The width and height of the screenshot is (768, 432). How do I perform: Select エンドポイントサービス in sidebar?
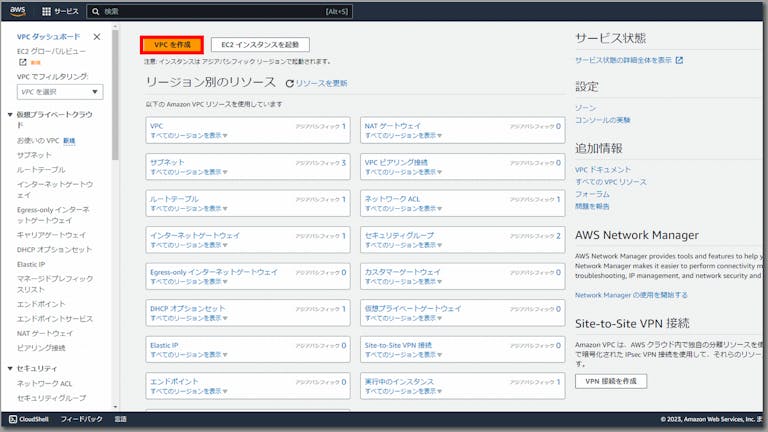click(x=55, y=319)
